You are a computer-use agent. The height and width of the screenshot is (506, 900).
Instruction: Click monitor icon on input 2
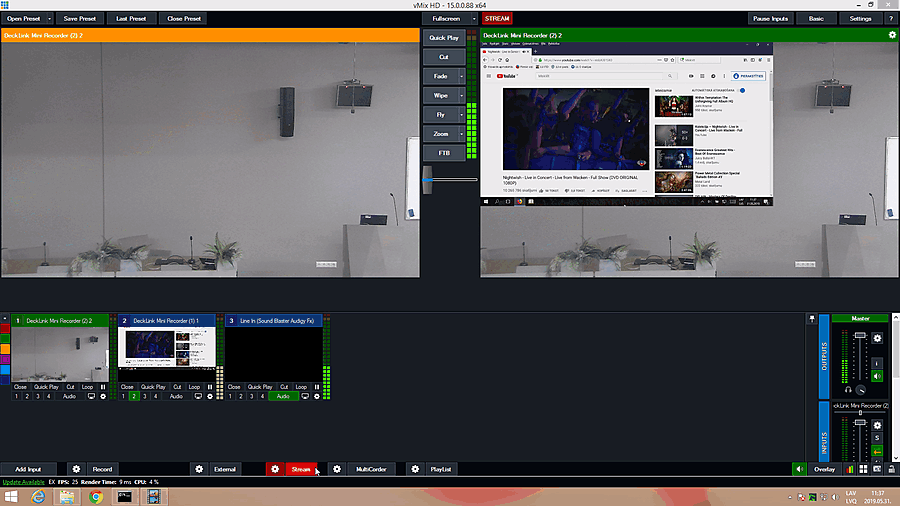click(198, 396)
